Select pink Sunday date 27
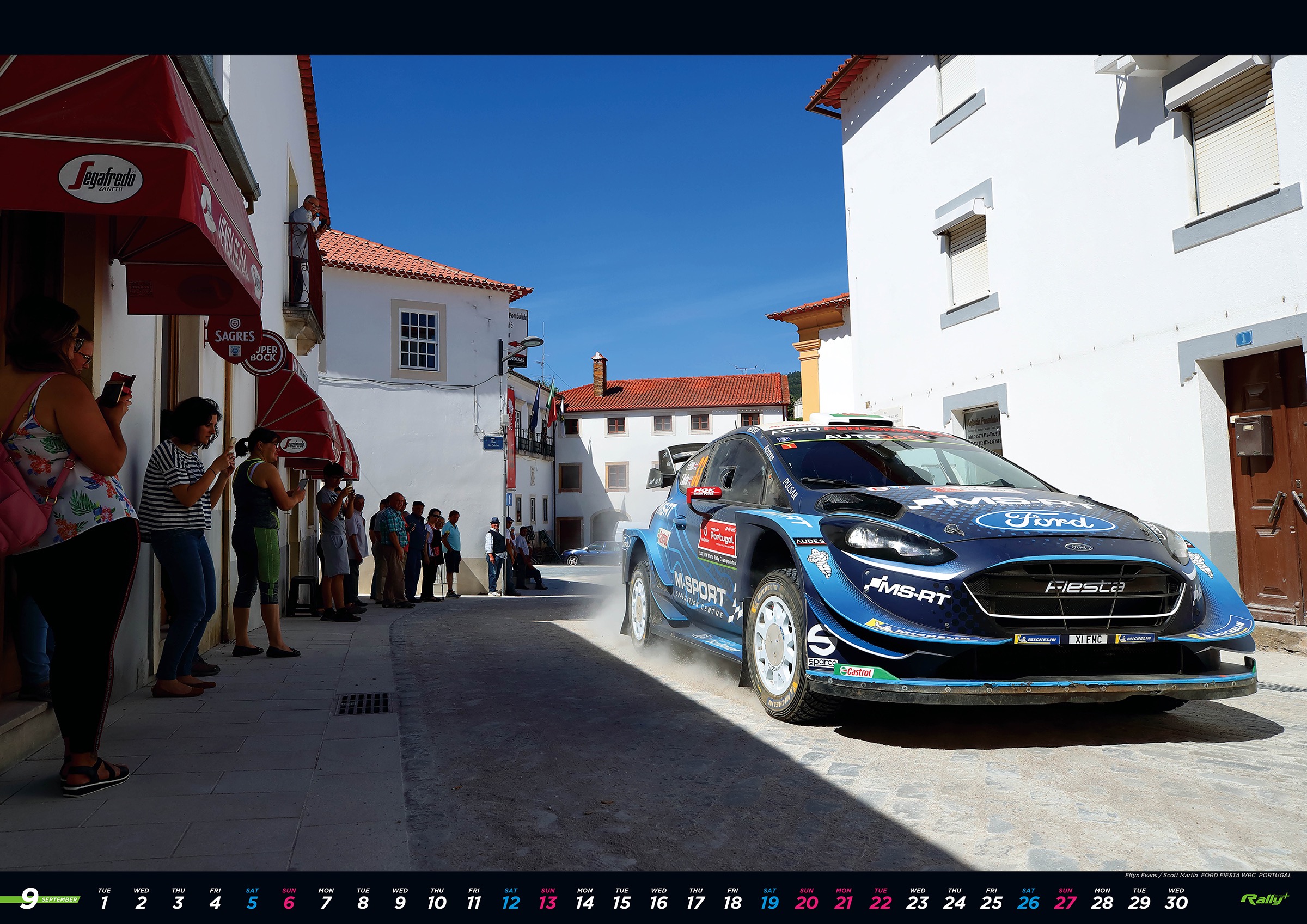 (x=1066, y=902)
